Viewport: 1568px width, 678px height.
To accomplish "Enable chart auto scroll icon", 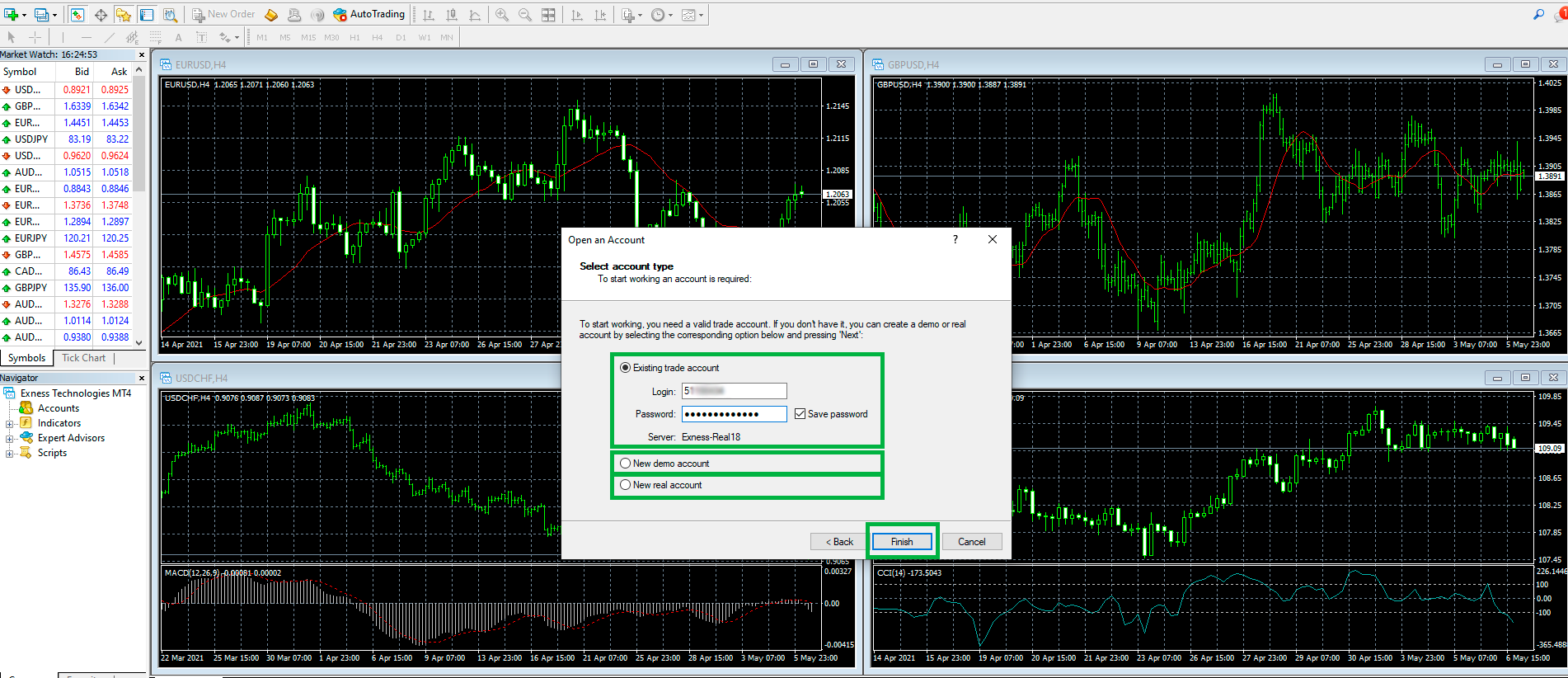I will pyautogui.click(x=577, y=15).
